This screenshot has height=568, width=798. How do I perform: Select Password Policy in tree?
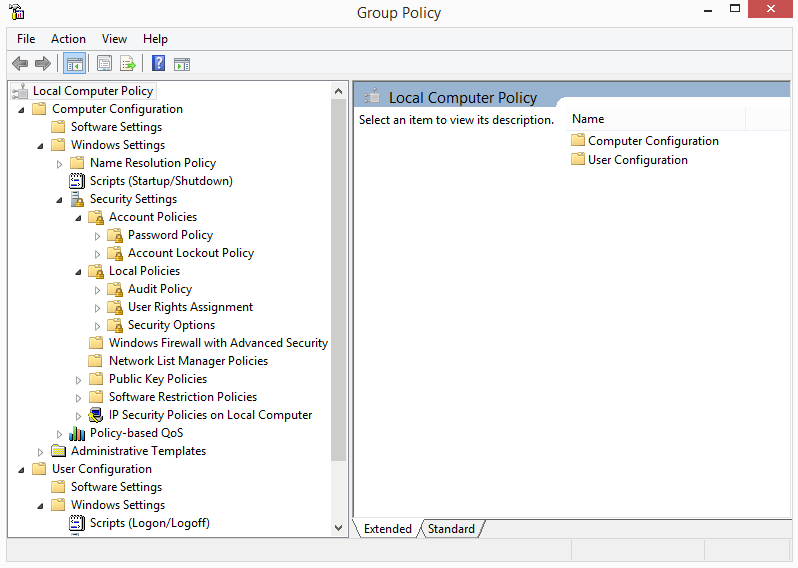click(170, 235)
